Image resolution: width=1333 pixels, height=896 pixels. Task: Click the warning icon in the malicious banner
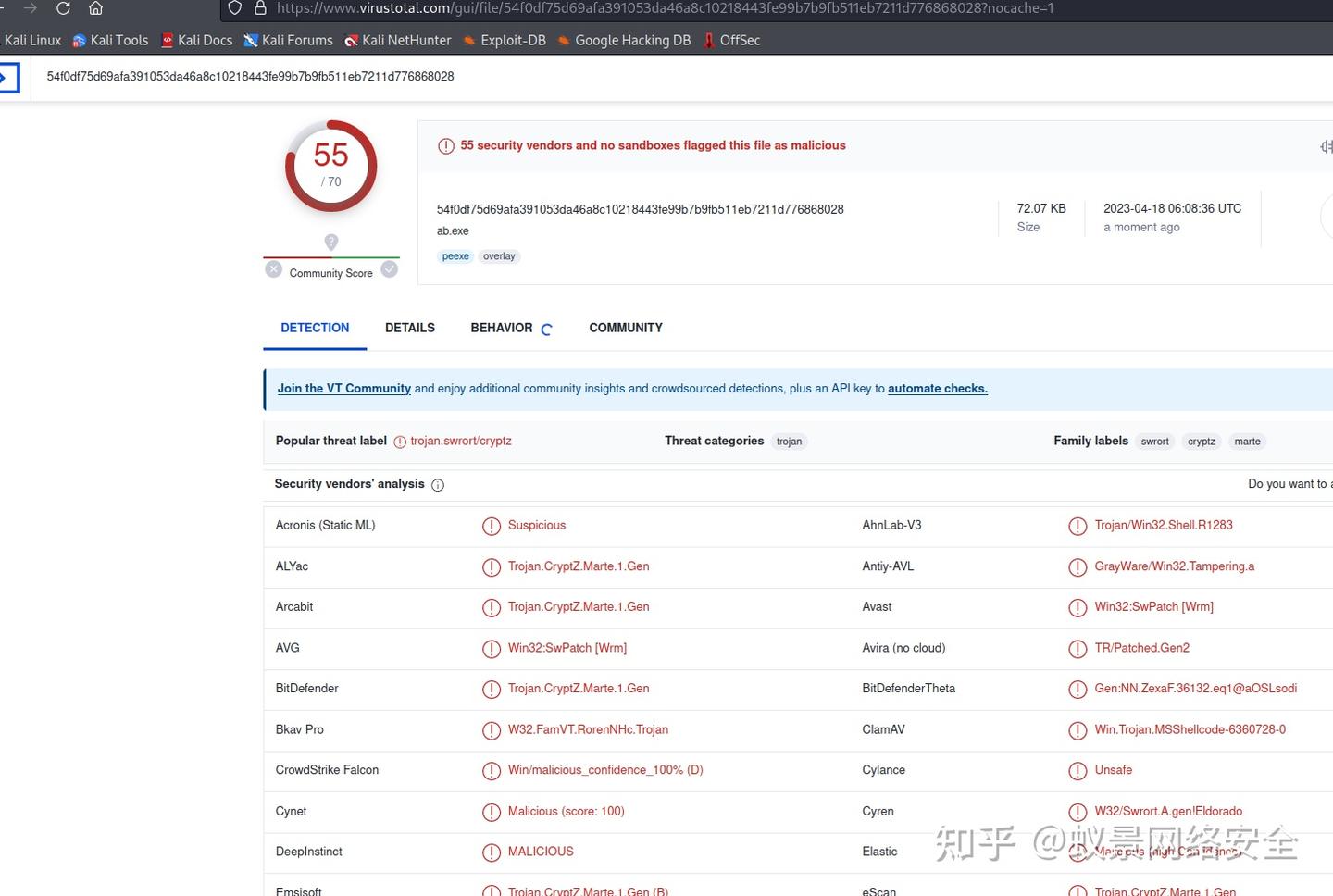coord(446,145)
